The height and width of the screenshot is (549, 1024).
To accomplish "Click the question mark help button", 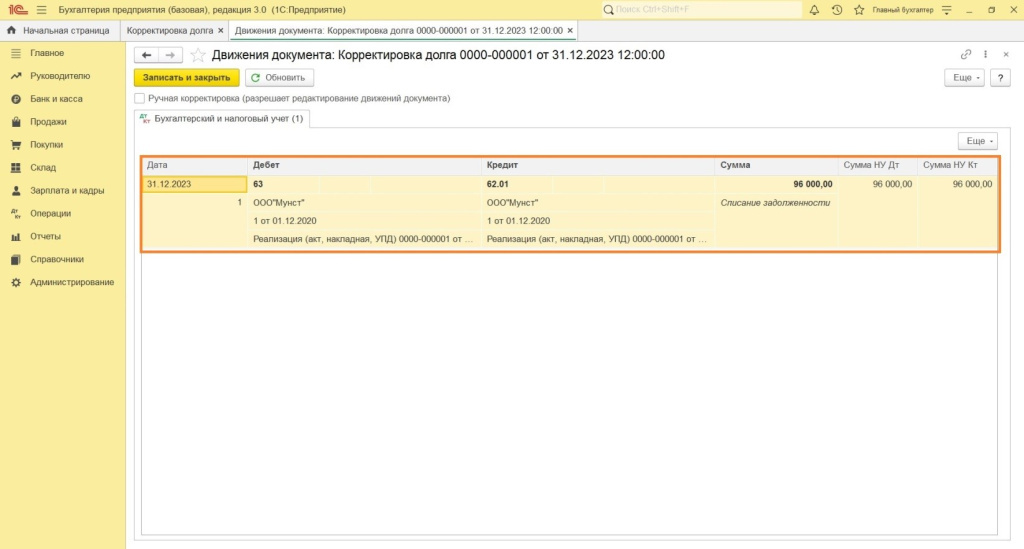I will click(x=999, y=77).
